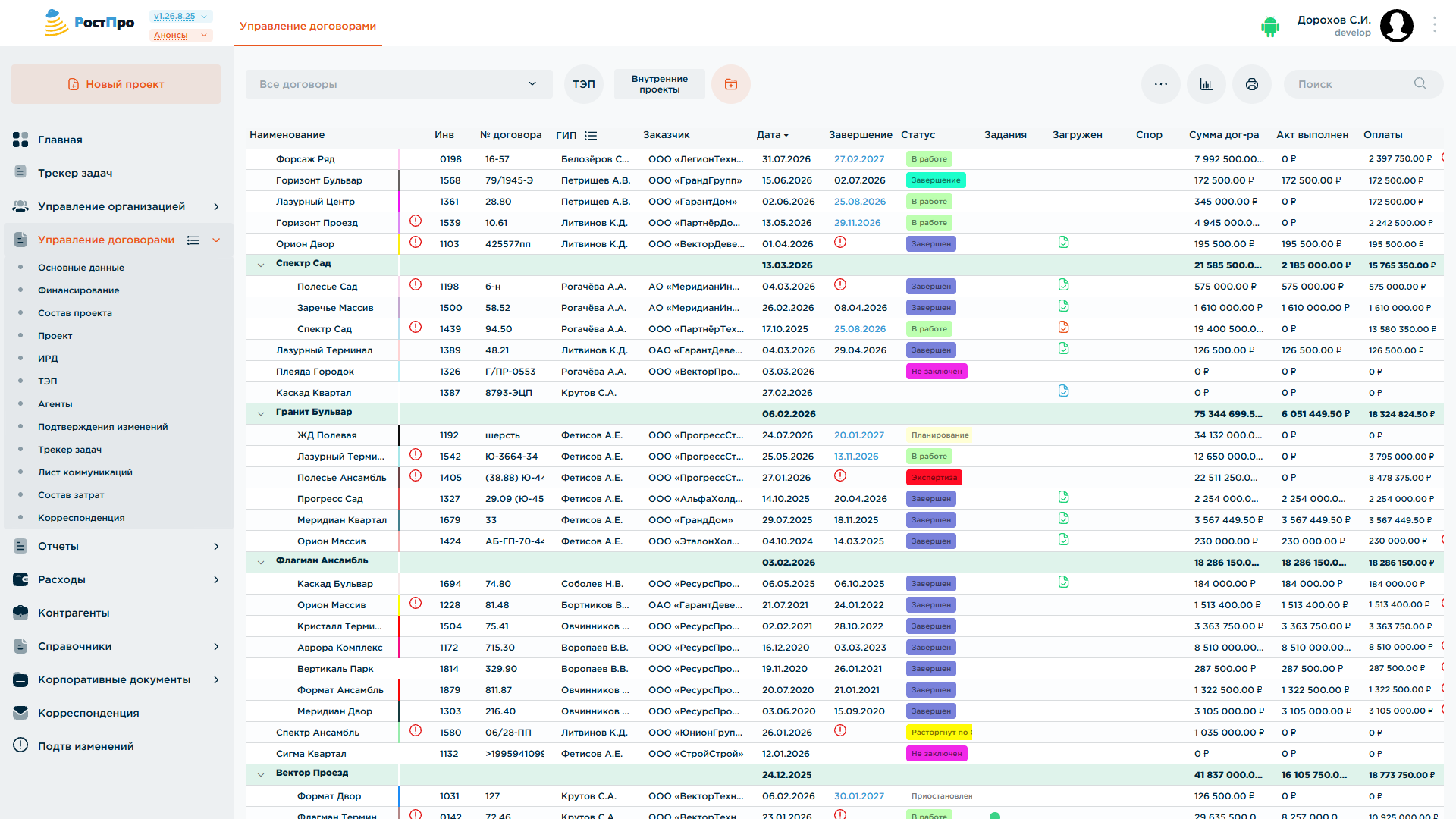This screenshot has width=1456, height=819.
Task: Toggle the list view icon beside Управление договорами
Action: pos(193,240)
